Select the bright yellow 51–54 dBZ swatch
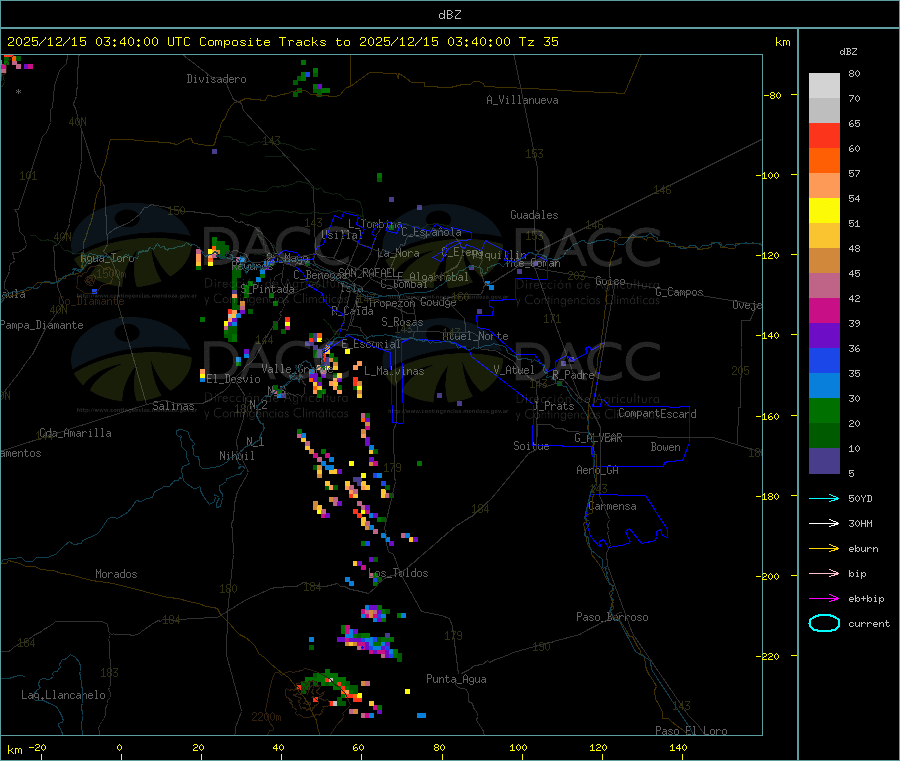 824,211
